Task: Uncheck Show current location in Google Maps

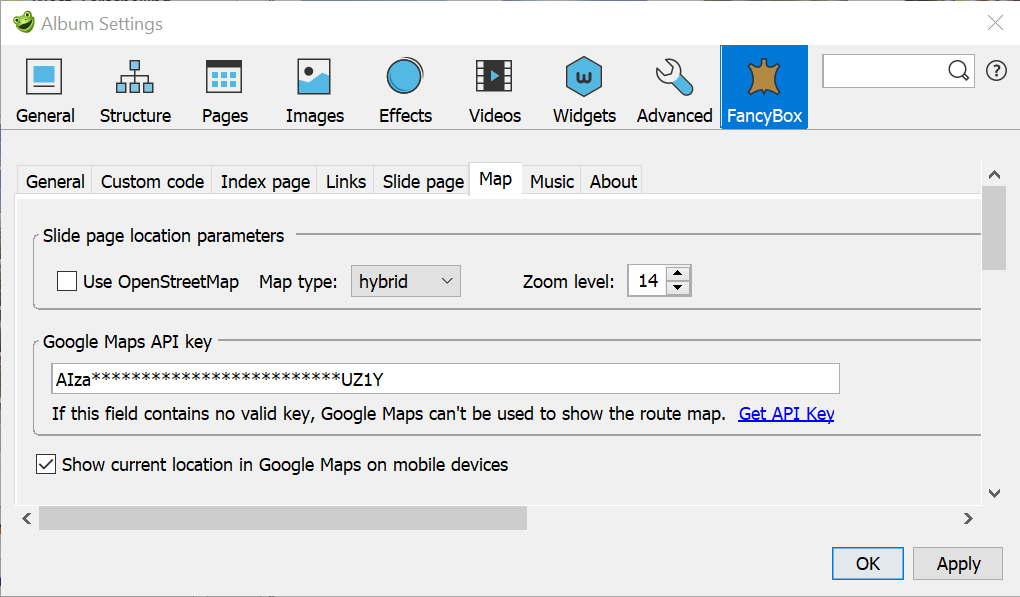Action: pyautogui.click(x=46, y=465)
